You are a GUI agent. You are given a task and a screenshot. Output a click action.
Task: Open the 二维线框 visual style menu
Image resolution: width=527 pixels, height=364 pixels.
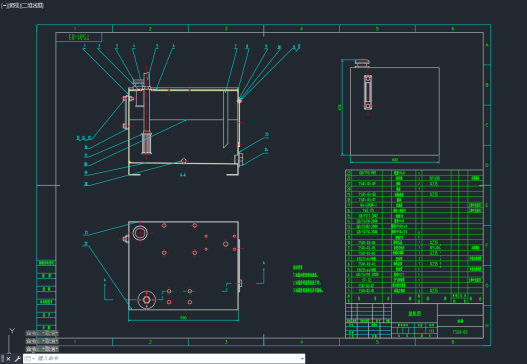[x=32, y=5]
